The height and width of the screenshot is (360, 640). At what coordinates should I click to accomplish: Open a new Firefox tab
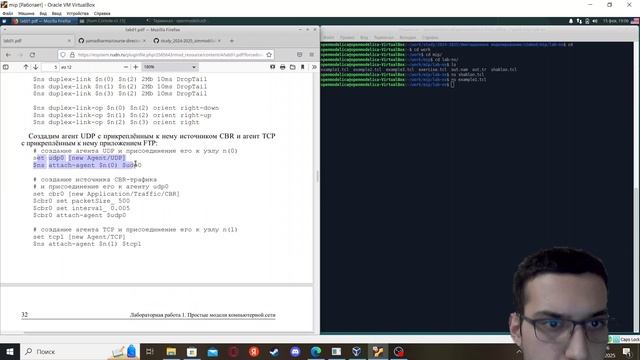231,41
